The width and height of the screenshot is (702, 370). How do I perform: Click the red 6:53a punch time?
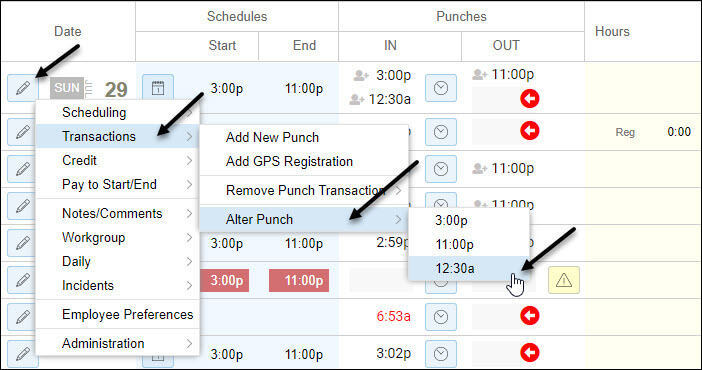pos(393,316)
